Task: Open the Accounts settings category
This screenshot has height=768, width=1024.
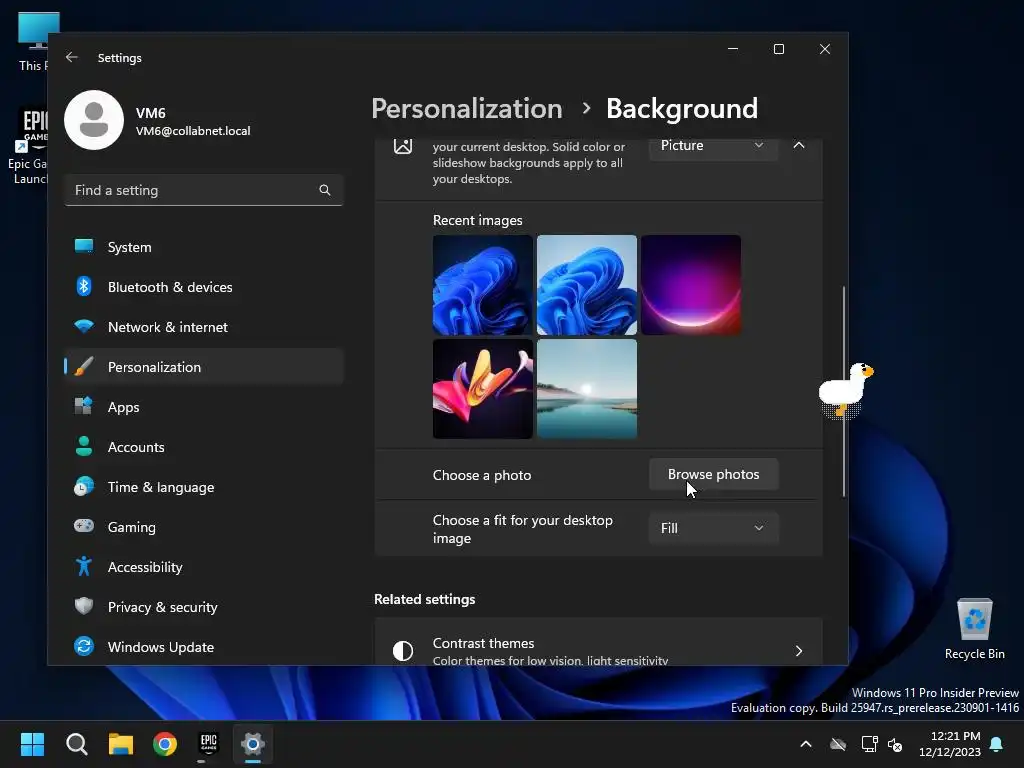Action: 204,447
